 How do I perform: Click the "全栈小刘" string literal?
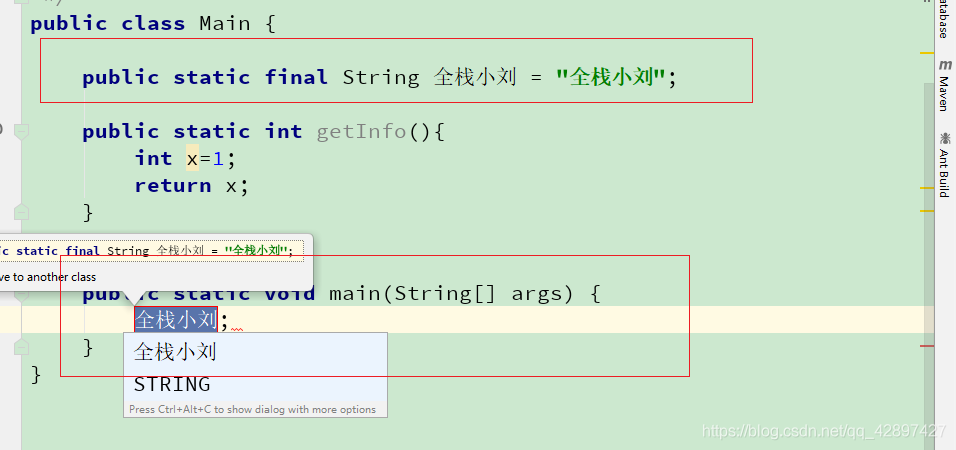pyautogui.click(x=610, y=77)
